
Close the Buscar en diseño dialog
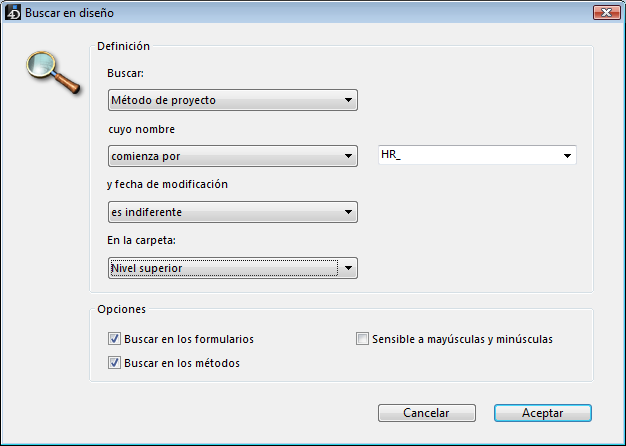pyautogui.click(x=603, y=13)
